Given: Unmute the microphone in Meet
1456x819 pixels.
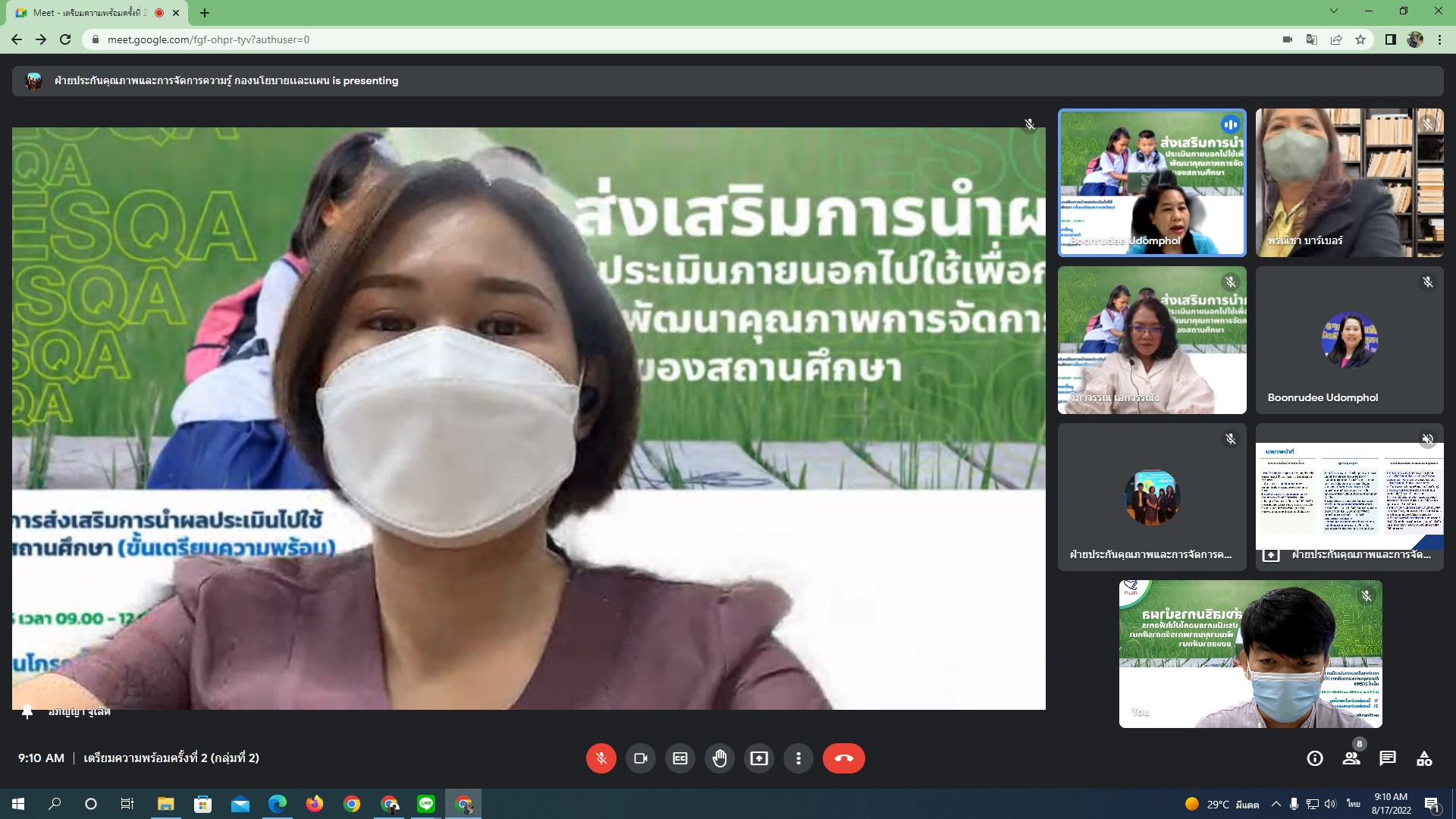Looking at the screenshot, I should pos(601,758).
